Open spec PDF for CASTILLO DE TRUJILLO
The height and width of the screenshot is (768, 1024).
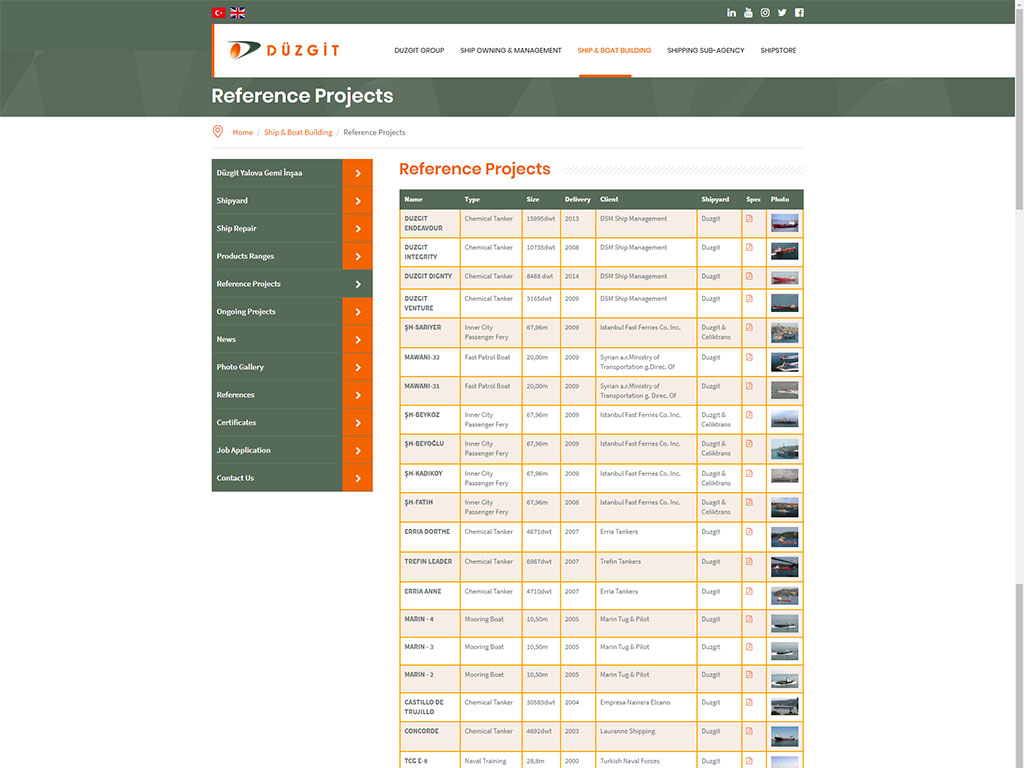(x=750, y=702)
